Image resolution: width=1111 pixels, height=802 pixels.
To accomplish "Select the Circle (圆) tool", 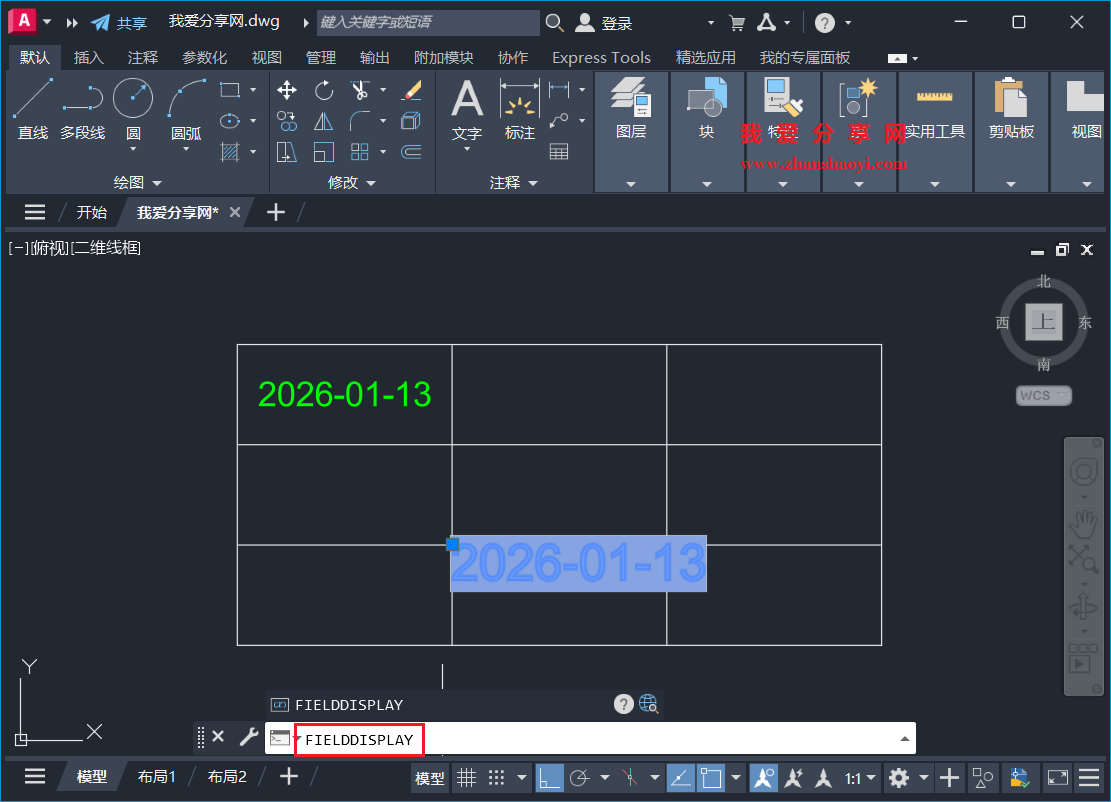I will [x=131, y=98].
